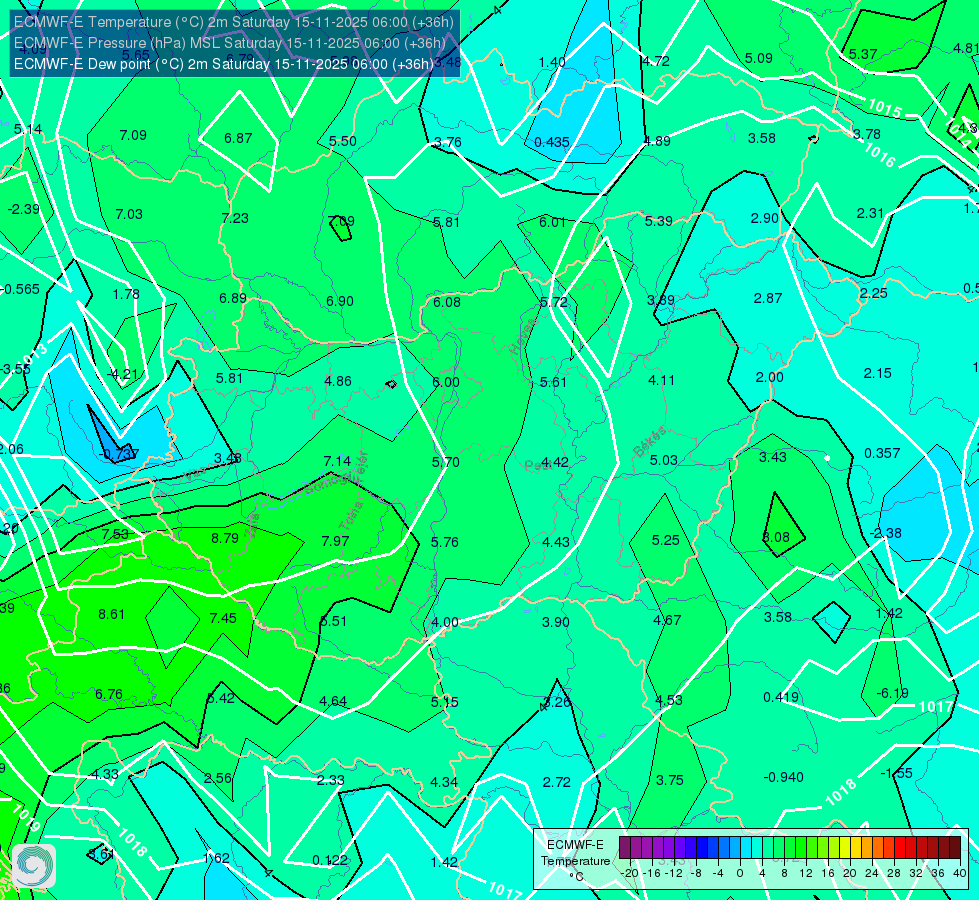The image size is (979, 900).
Task: Click the 1015 isobar label
Action: 885,109
